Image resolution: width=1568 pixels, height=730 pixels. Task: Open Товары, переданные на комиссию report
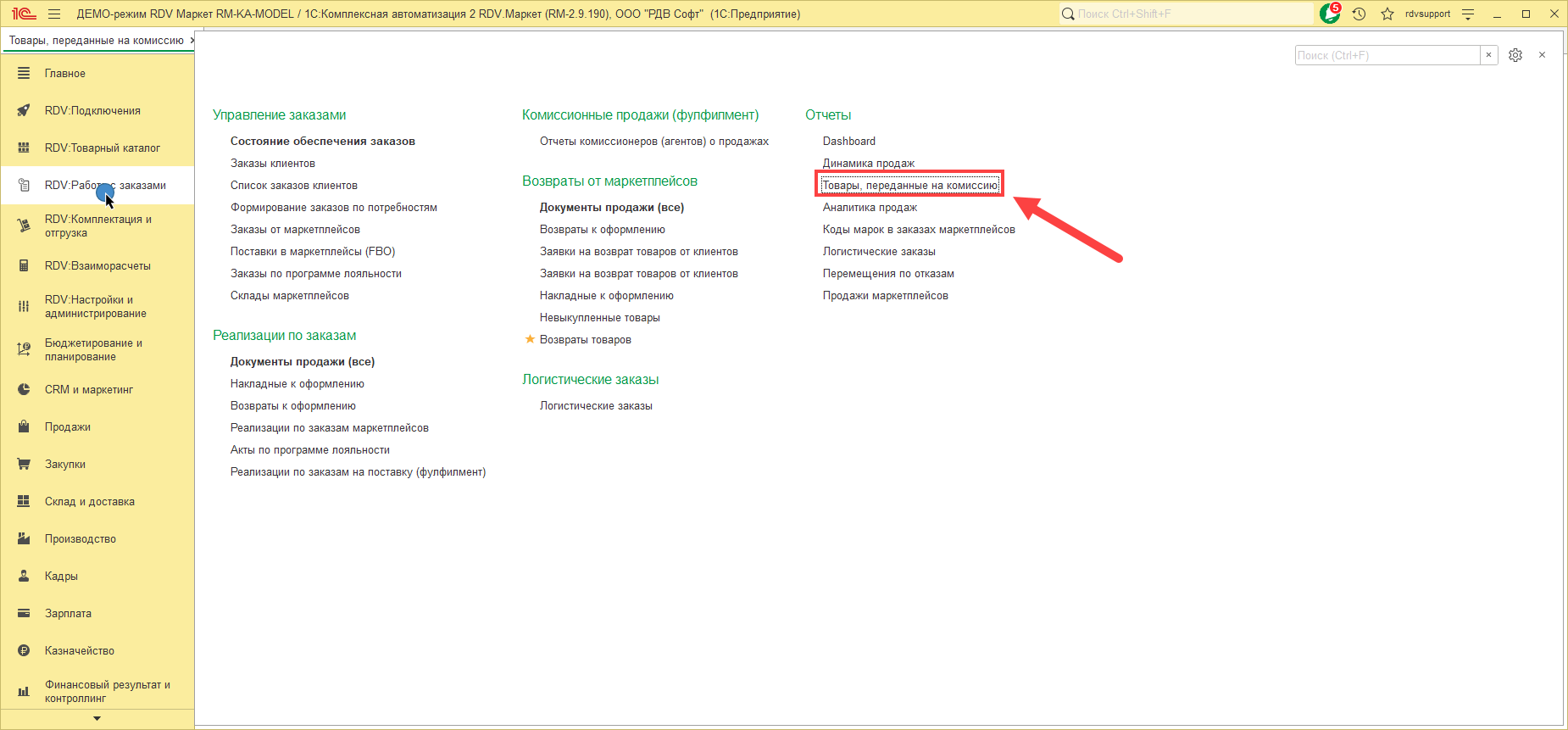click(910, 186)
